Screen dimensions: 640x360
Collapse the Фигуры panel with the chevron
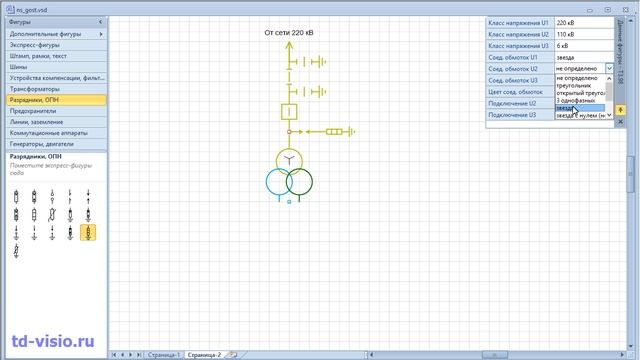[x=100, y=22]
